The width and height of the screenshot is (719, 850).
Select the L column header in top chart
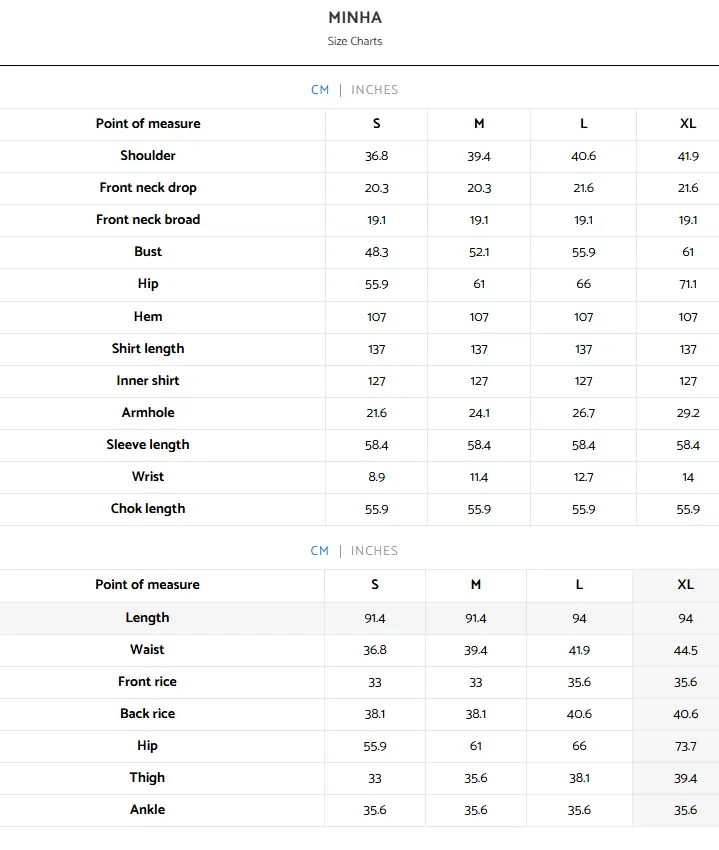tap(583, 124)
